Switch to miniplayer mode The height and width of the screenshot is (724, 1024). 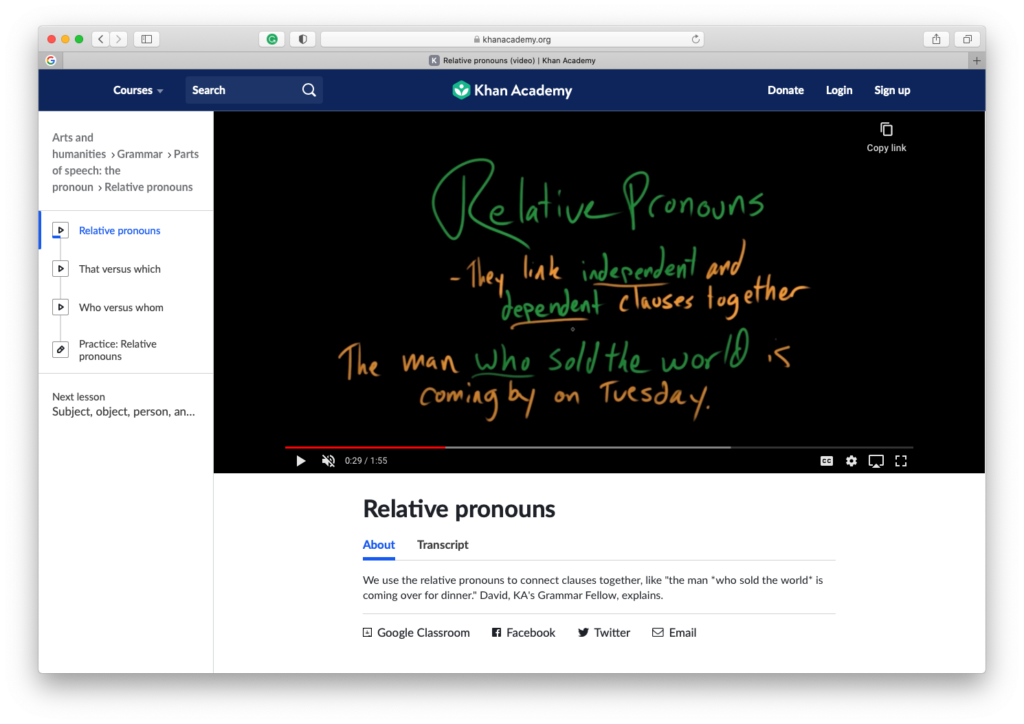click(x=876, y=460)
